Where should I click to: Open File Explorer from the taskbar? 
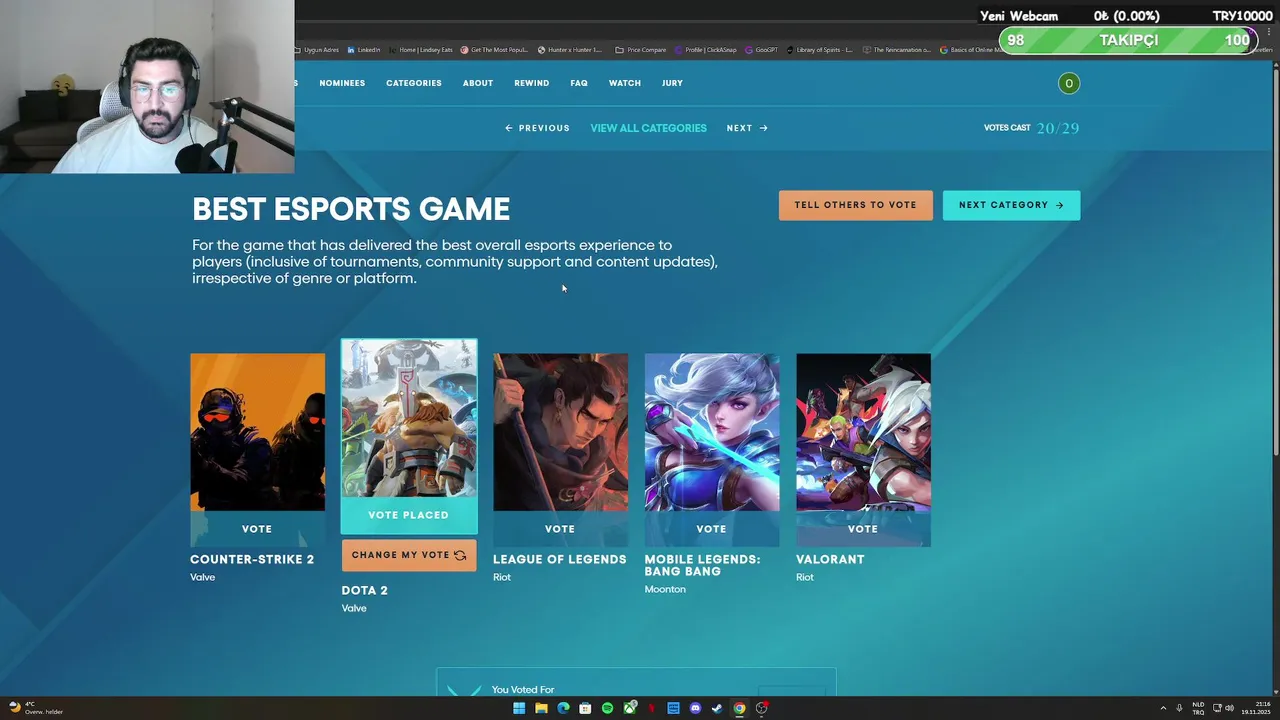click(x=541, y=708)
